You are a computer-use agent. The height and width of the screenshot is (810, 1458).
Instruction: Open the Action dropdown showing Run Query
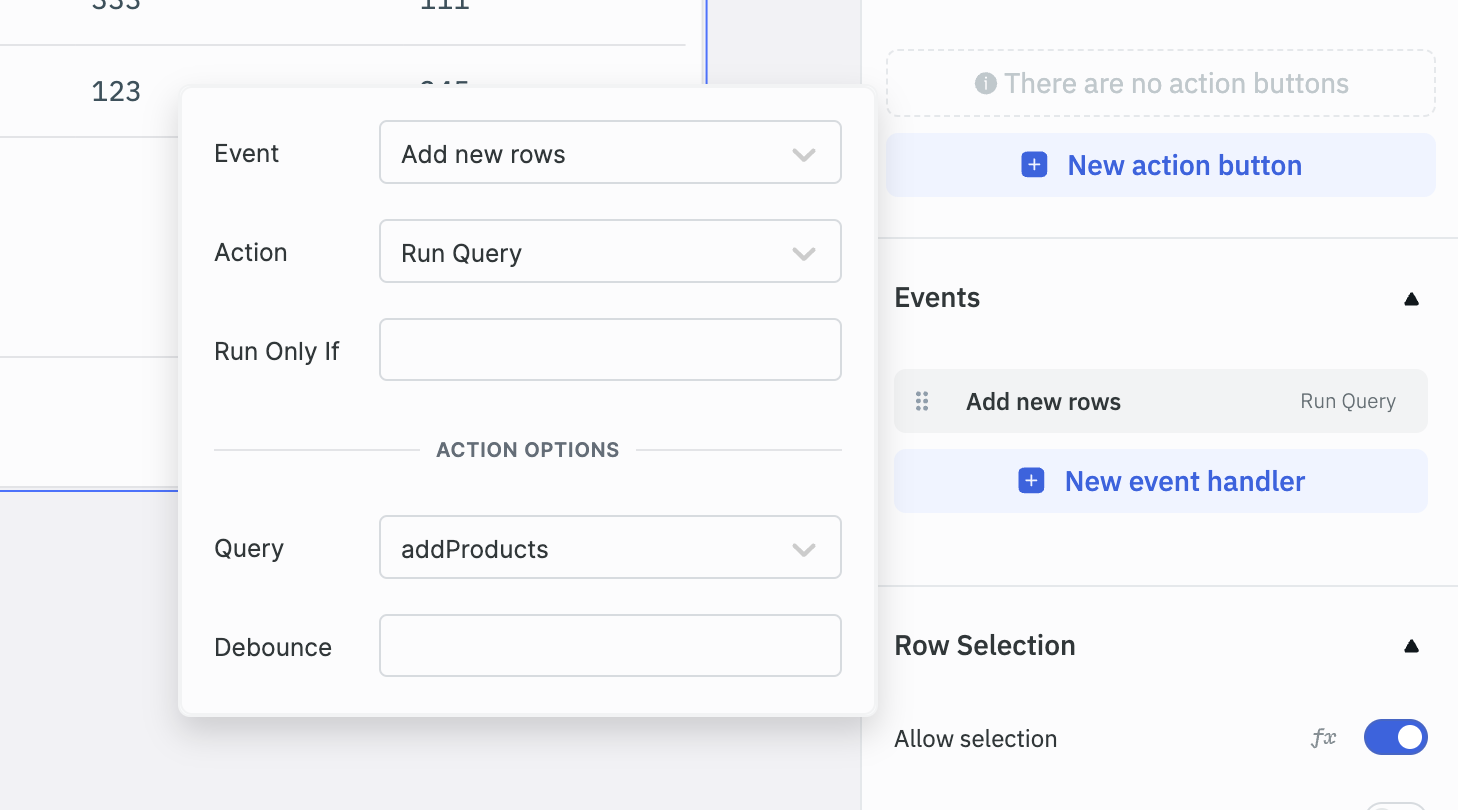610,252
